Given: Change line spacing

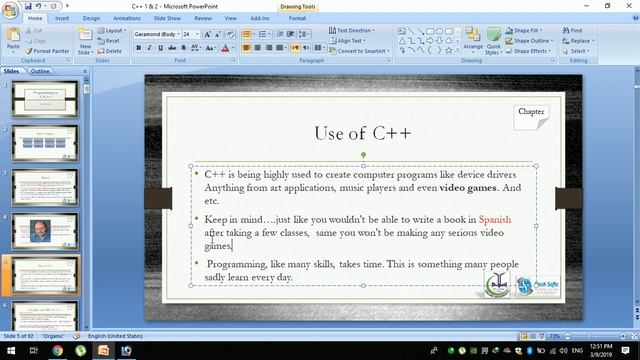Looking at the screenshot, I should (x=303, y=34).
